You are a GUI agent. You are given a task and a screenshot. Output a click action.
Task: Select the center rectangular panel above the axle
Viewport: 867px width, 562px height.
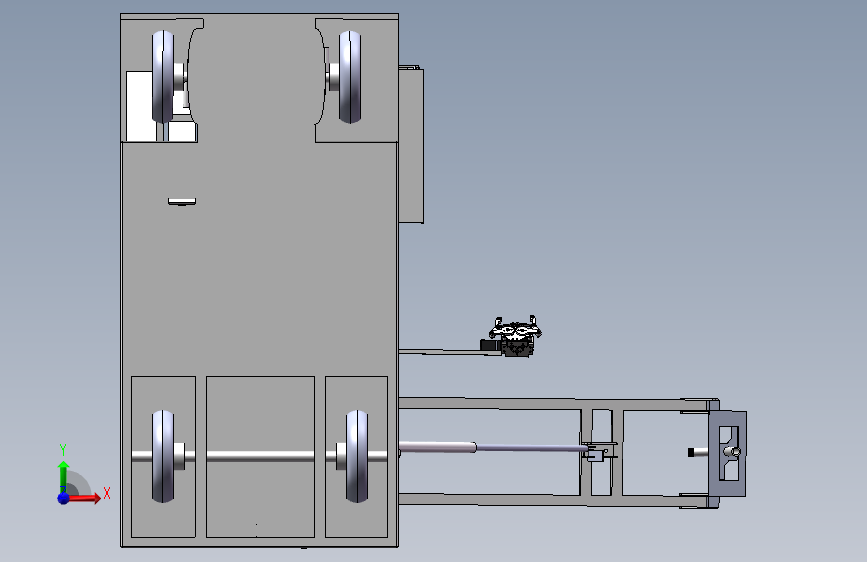coord(260,413)
